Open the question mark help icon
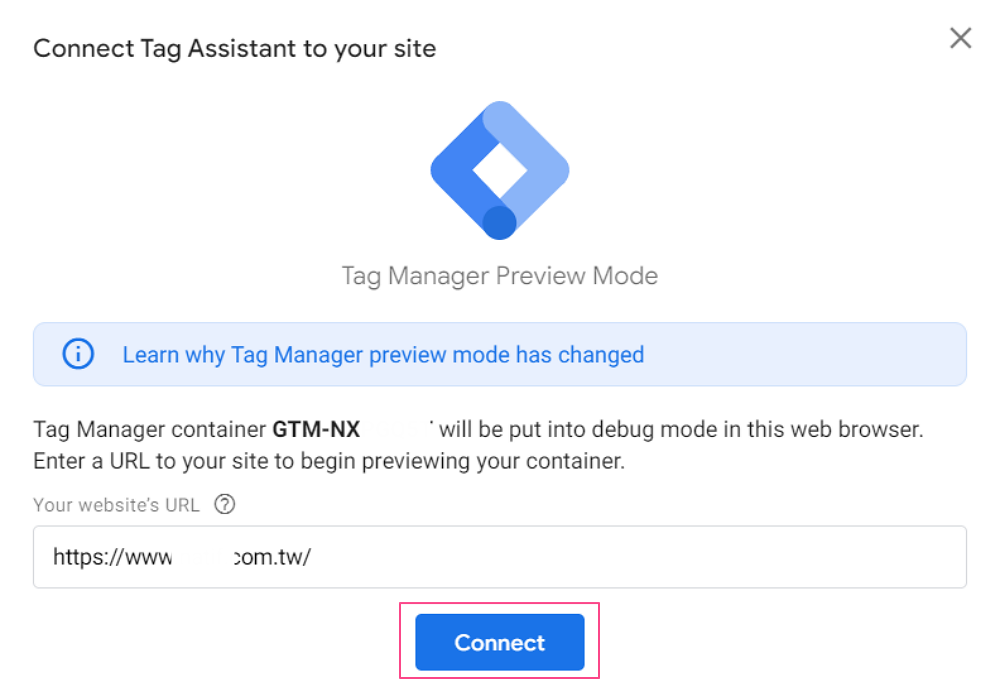This screenshot has width=1000, height=682. (224, 504)
